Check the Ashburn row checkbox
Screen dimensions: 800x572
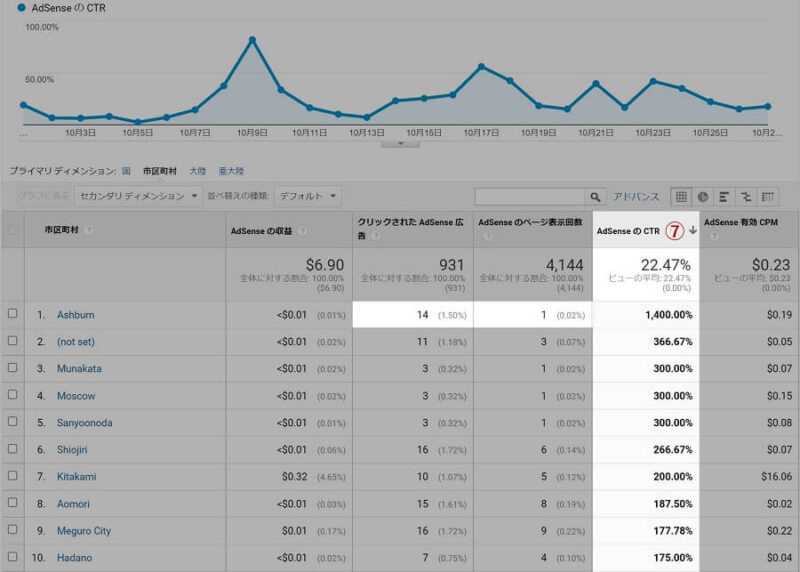[x=13, y=314]
